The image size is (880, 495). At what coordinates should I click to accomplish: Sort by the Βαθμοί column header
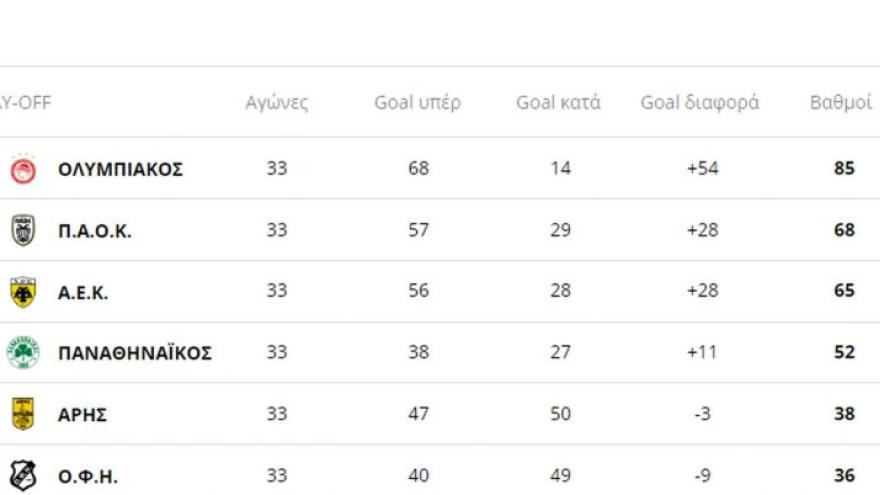pos(841,103)
